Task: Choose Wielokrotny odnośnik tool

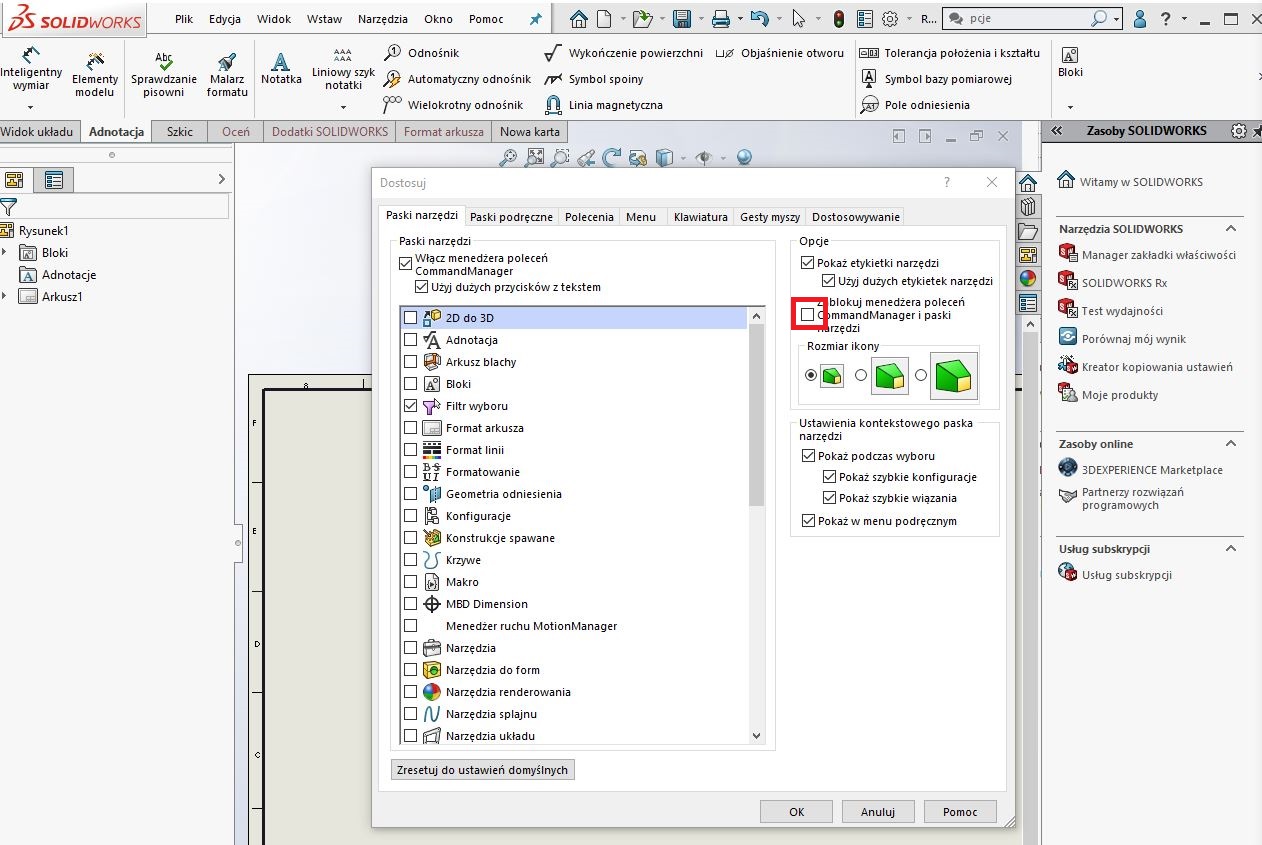Action: 453,105
